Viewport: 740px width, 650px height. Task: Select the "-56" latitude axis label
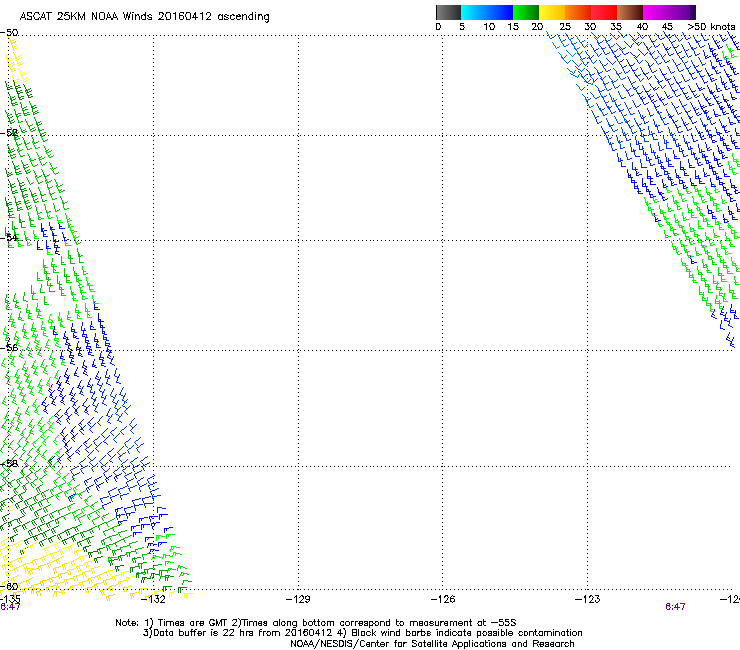pos(9,348)
